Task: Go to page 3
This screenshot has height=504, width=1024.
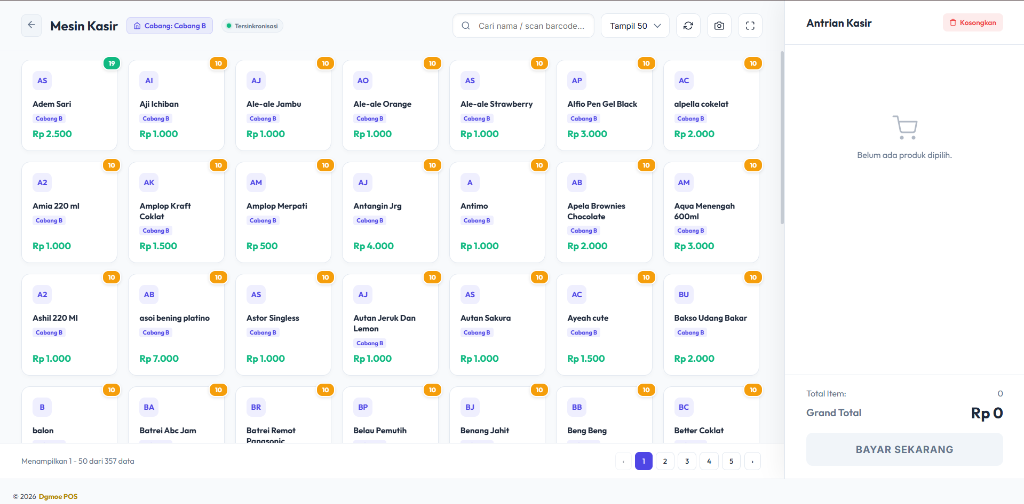Action: [x=687, y=462]
